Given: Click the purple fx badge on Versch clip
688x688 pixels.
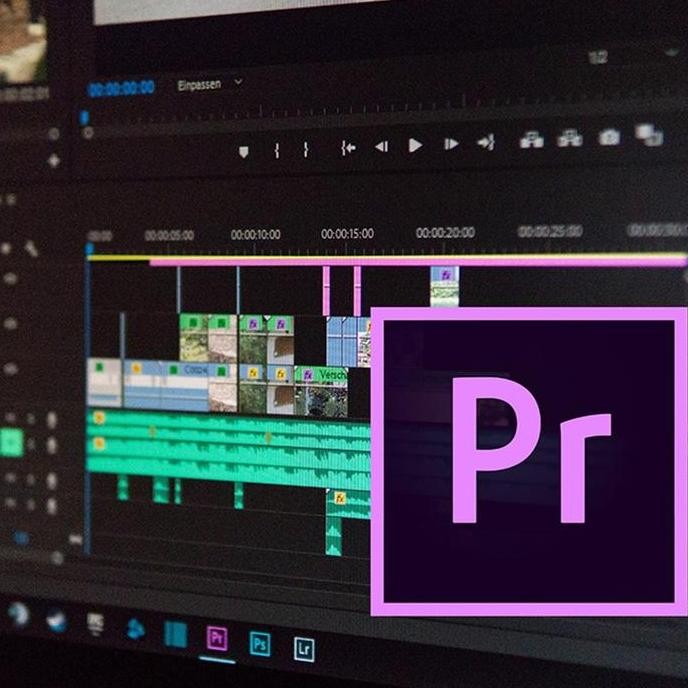Looking at the screenshot, I should point(308,375).
